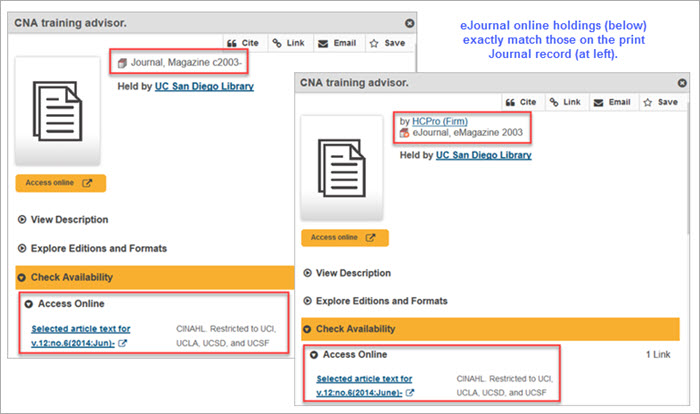This screenshot has height=414, width=700.
Task: Click the right panel's vertical scrollbar
Action: pyautogui.click(x=688, y=170)
